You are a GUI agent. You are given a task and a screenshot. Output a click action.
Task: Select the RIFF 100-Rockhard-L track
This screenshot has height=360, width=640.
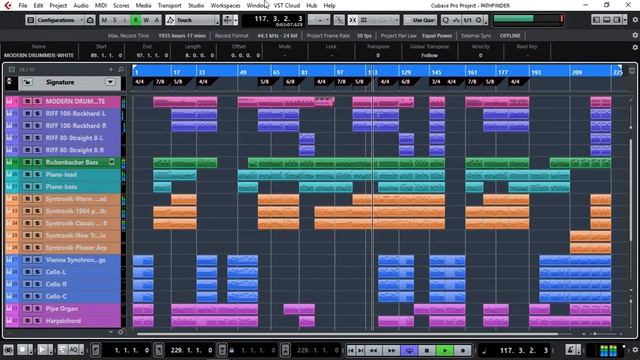pyautogui.click(x=76, y=113)
